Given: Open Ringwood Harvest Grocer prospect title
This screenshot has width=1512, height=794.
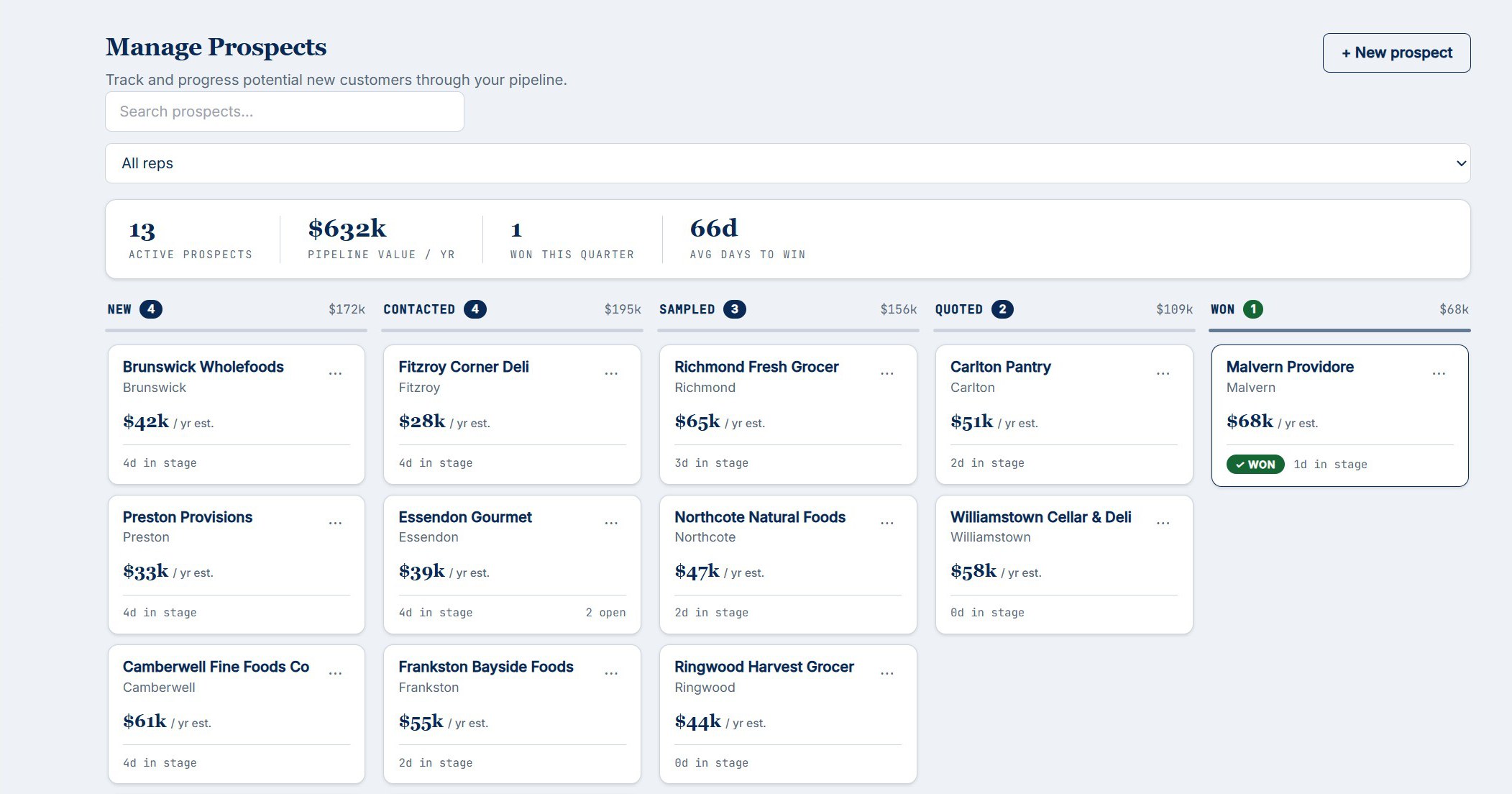Looking at the screenshot, I should pyautogui.click(x=764, y=667).
